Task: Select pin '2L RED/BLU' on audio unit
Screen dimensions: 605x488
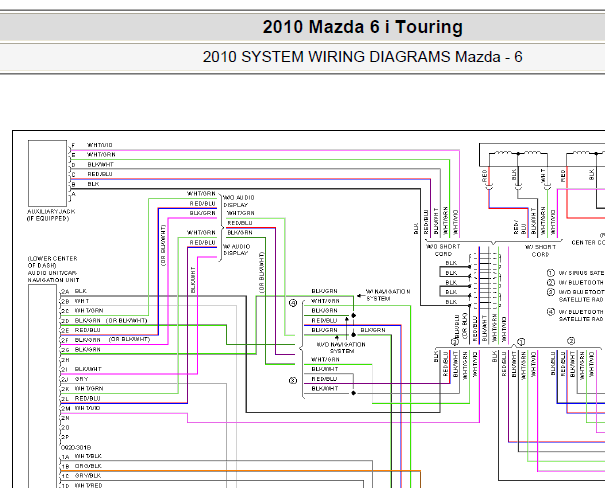Action: [81, 399]
